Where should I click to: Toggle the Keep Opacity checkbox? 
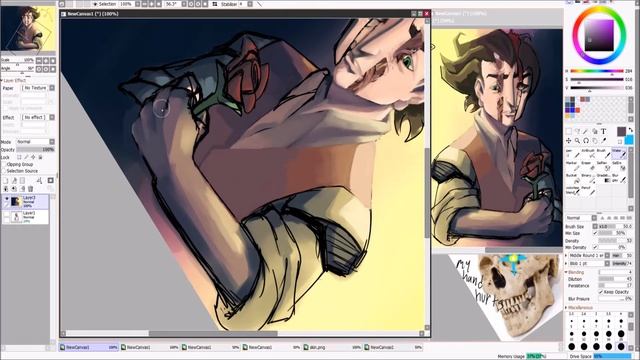pyautogui.click(x=601, y=292)
